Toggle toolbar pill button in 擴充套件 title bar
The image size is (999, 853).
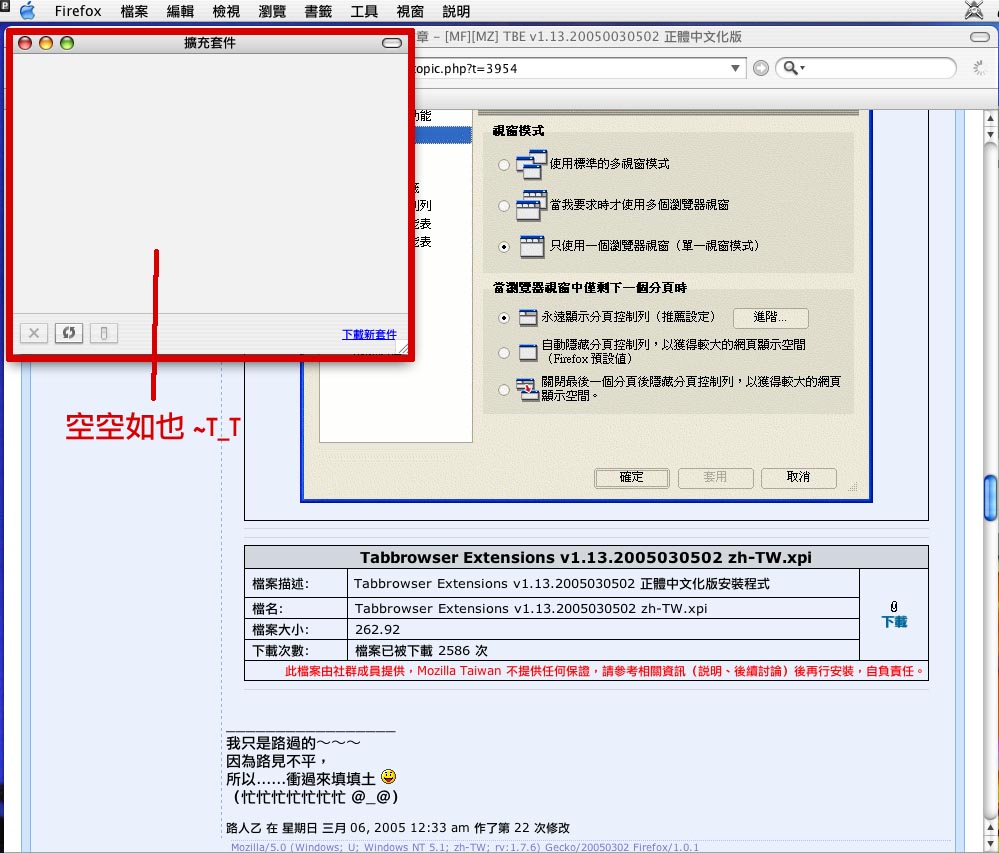pos(392,43)
